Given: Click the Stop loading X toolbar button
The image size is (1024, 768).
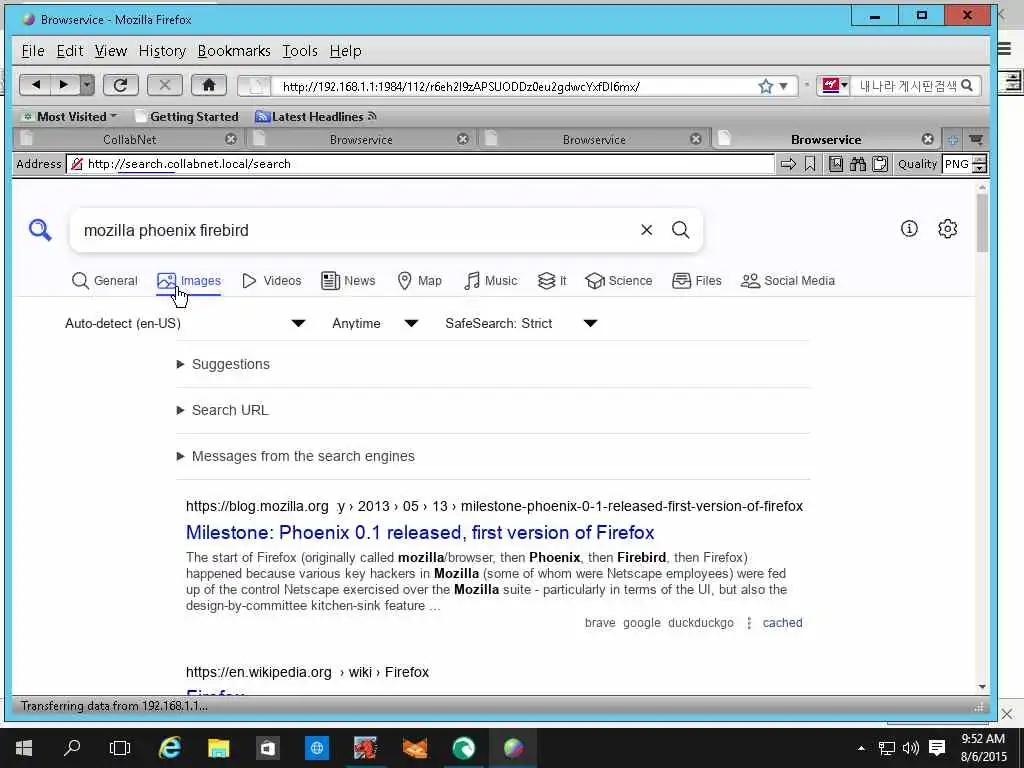Looking at the screenshot, I should tap(165, 85).
